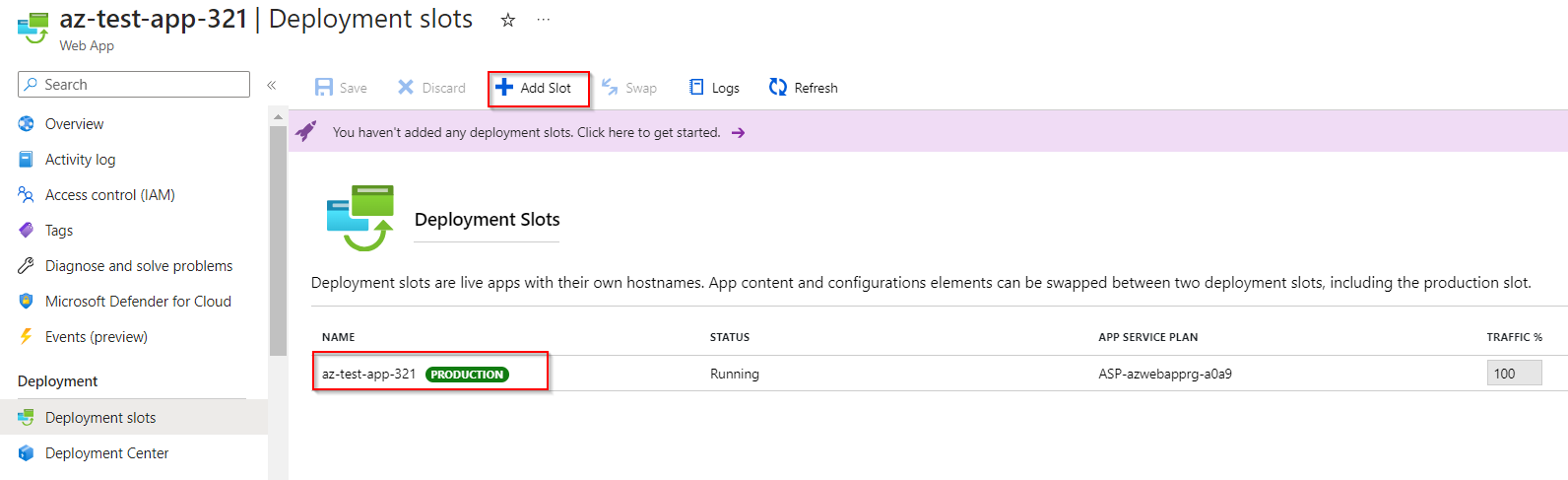The width and height of the screenshot is (1568, 480).
Task: Click the arrow at end of banner
Action: pos(739,133)
